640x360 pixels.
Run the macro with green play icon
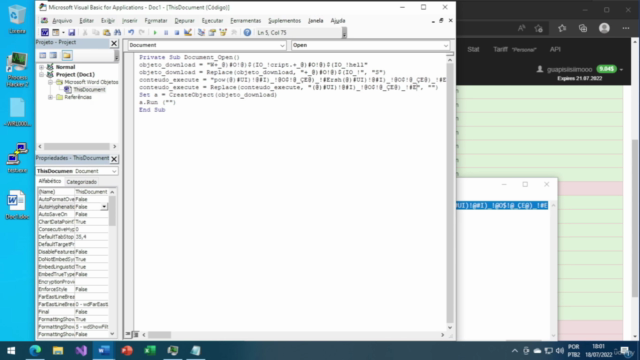pos(155,33)
